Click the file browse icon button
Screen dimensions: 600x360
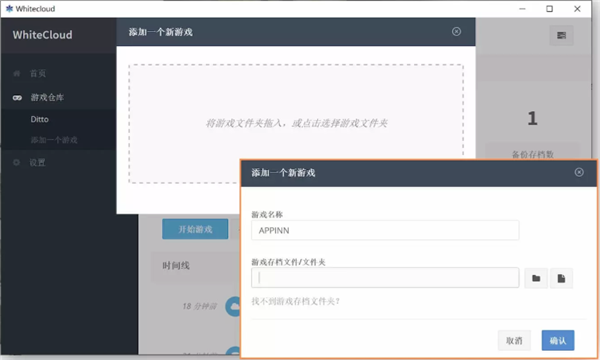pyautogui.click(x=561, y=278)
